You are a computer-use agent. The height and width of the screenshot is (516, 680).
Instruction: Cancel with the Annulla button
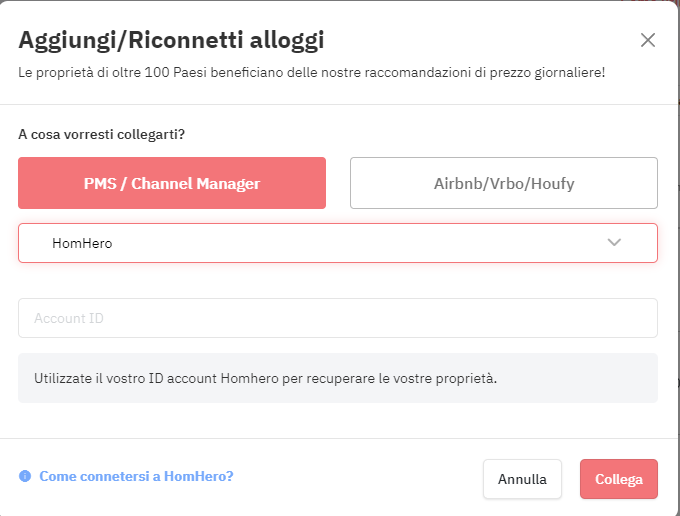tap(522, 479)
